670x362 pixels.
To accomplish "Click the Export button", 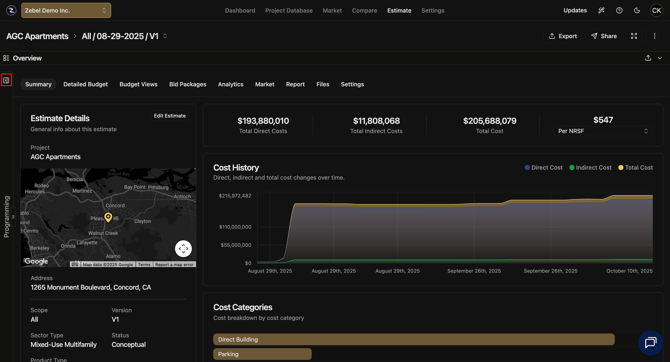I will [563, 36].
